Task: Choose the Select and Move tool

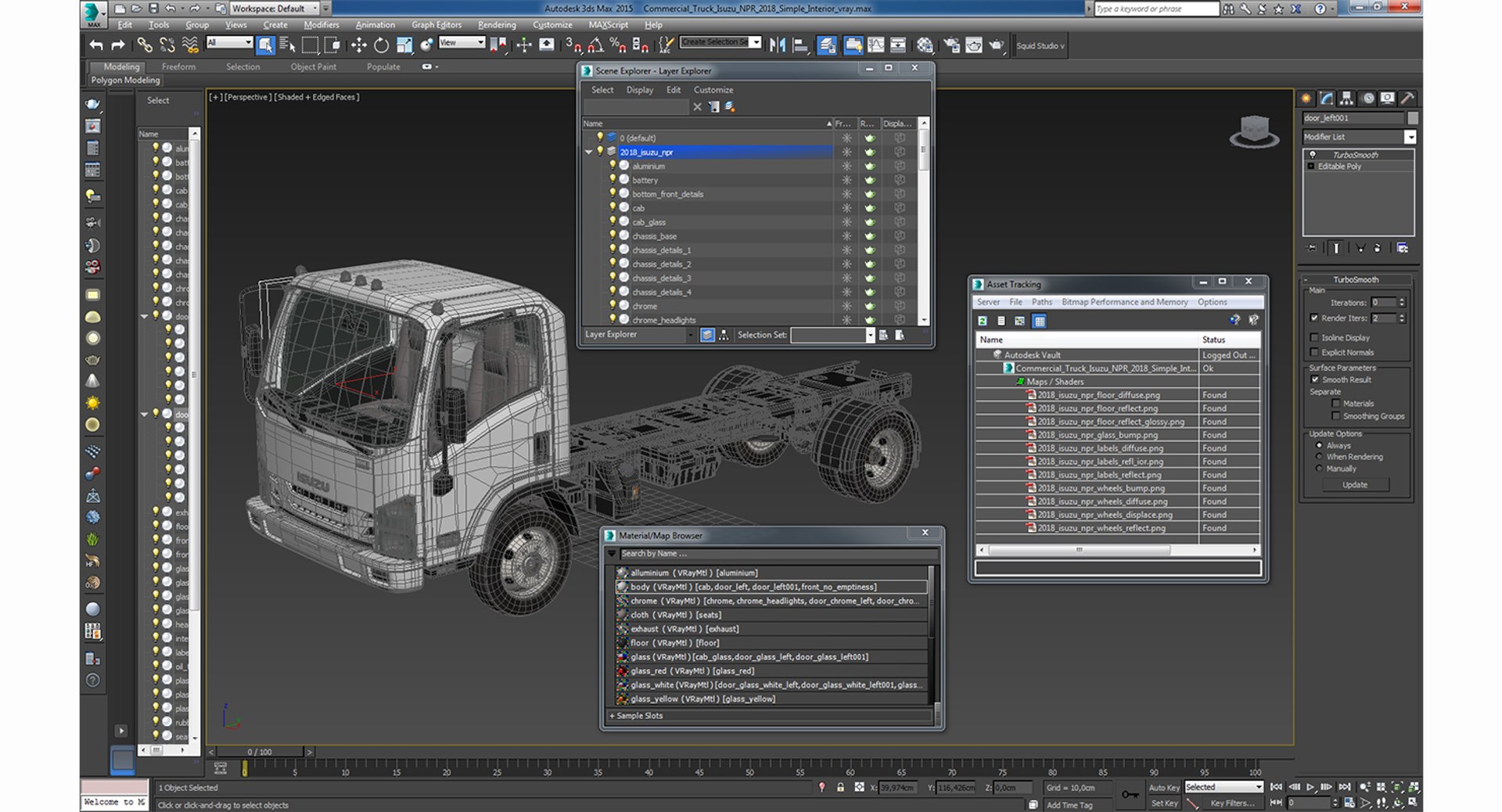Action: tap(358, 45)
